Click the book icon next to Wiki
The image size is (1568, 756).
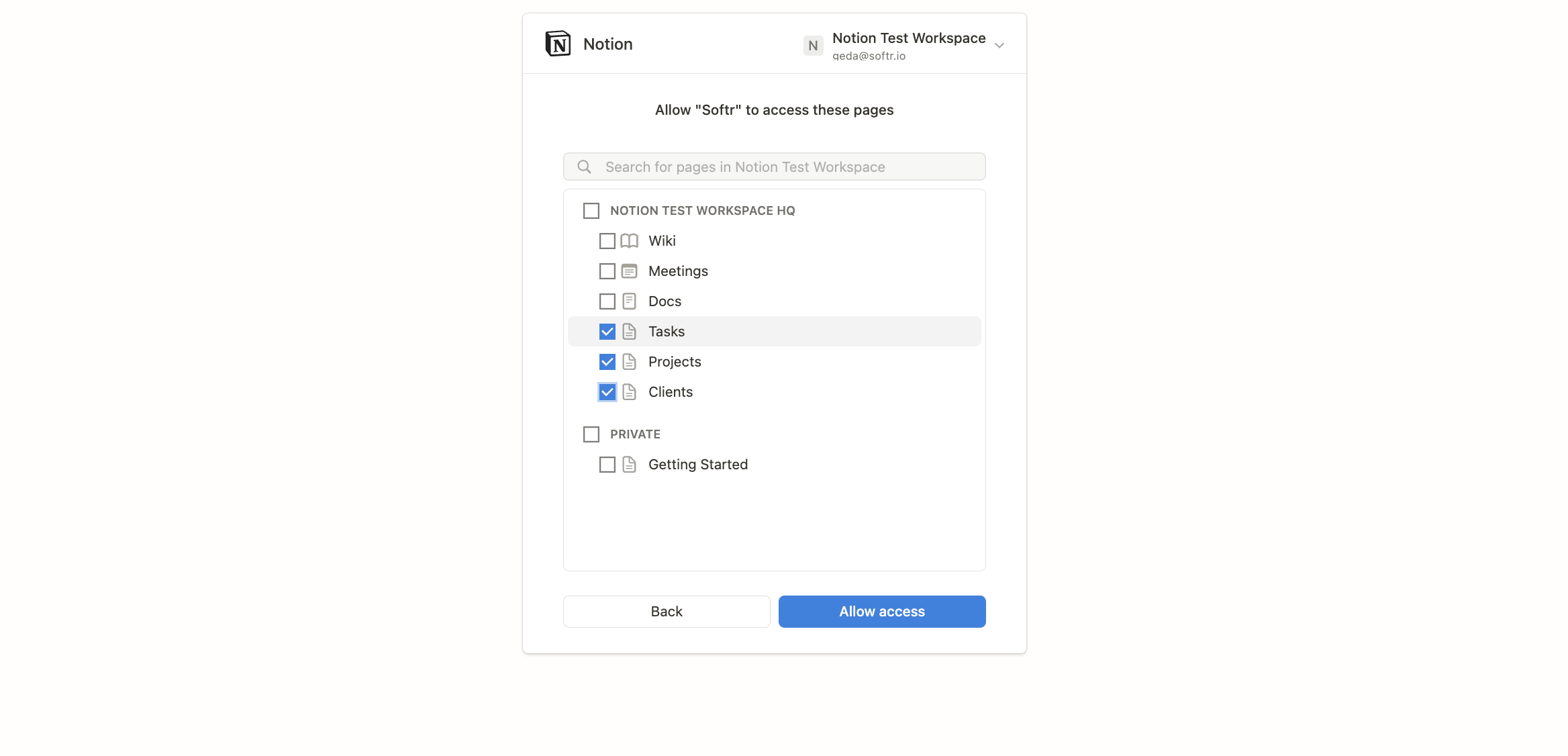pos(628,240)
